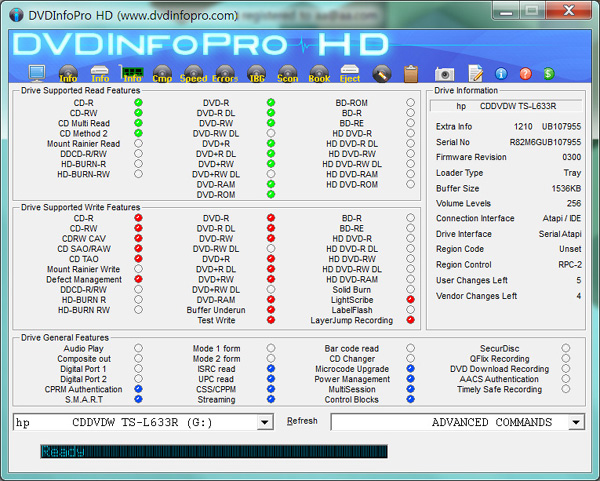Click the 'DVD Download Recording' label
Screen dimensions: 600x481
(499, 369)
